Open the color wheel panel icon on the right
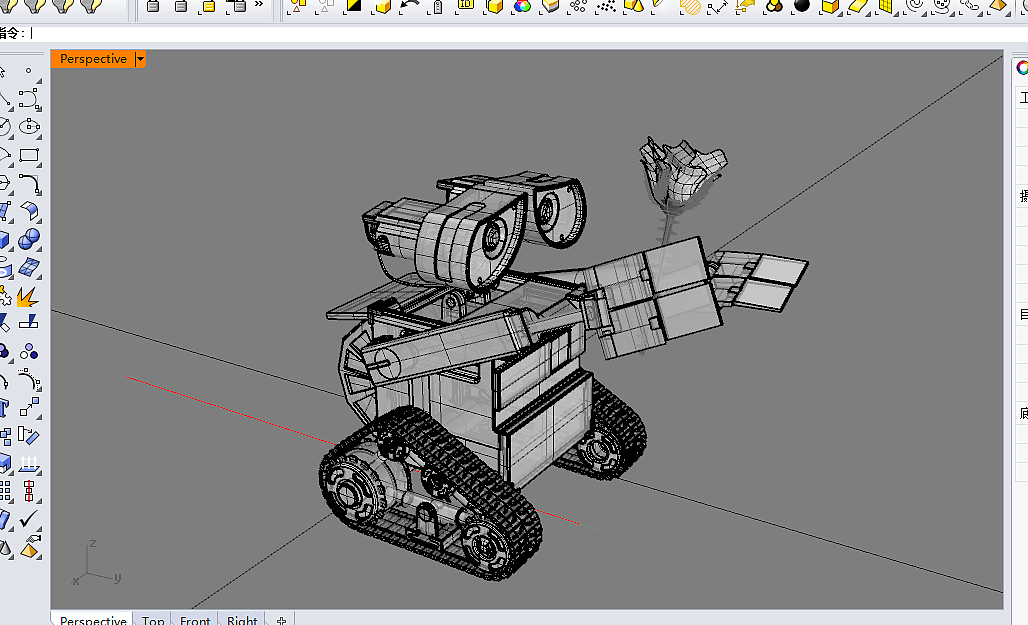The image size is (1028, 625). tap(1022, 68)
